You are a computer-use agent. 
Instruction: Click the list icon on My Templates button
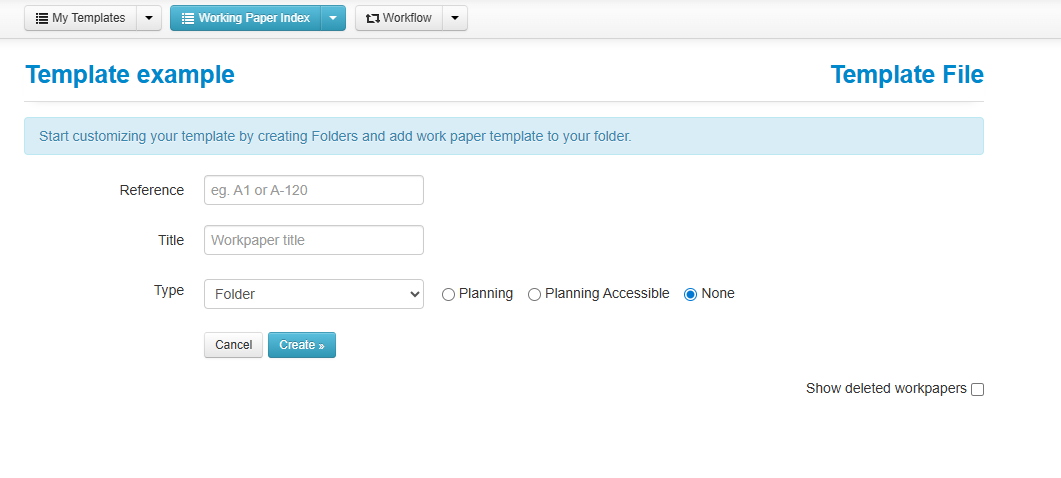(x=42, y=18)
